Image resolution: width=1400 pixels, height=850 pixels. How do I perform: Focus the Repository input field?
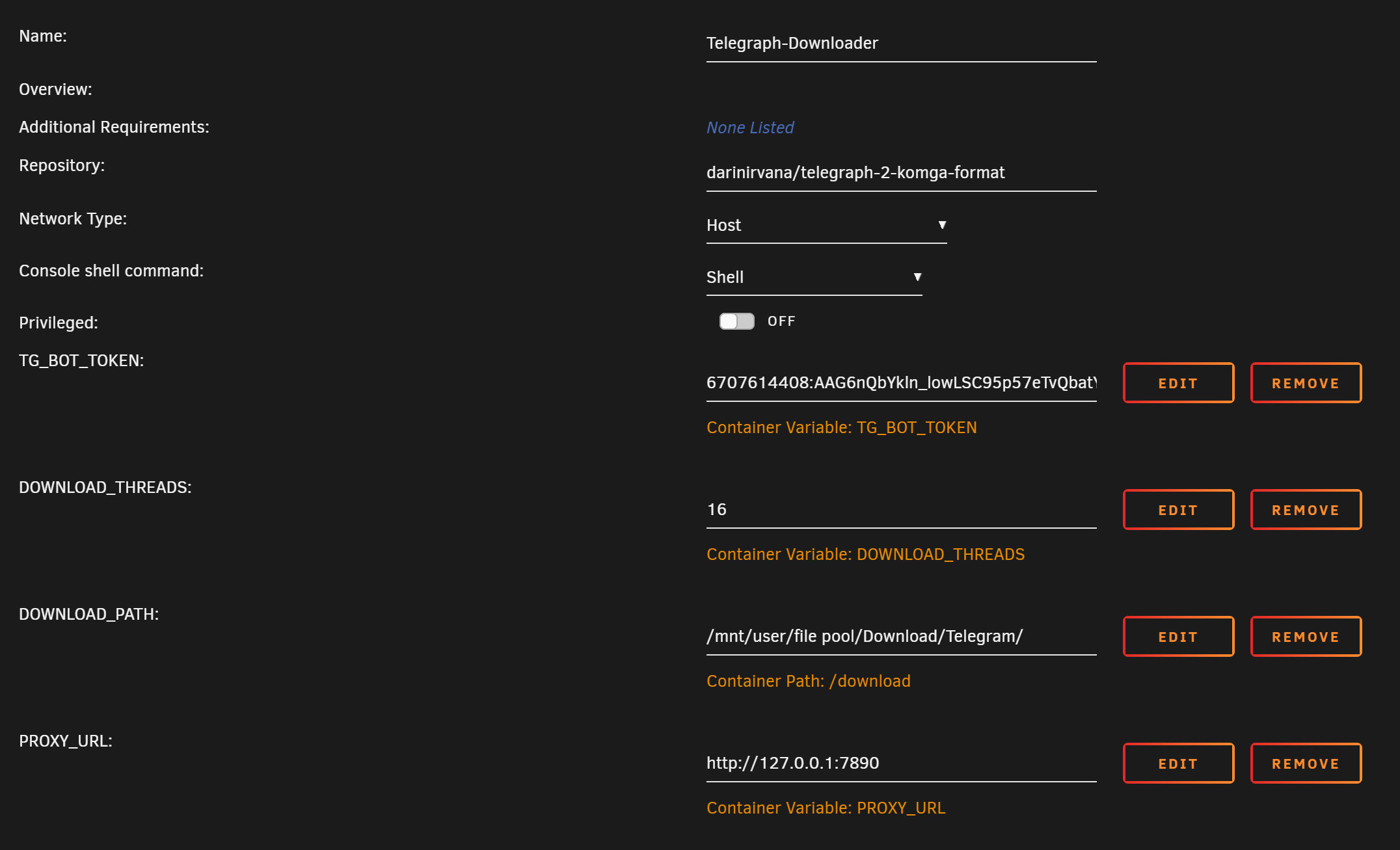pos(900,173)
